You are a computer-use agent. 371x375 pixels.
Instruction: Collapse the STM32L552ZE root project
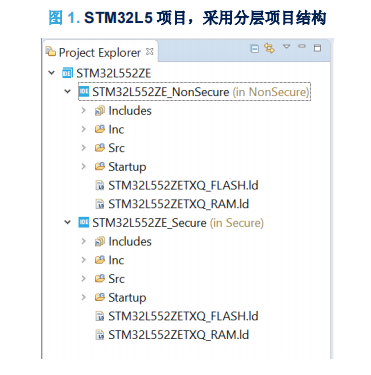click(x=52, y=72)
